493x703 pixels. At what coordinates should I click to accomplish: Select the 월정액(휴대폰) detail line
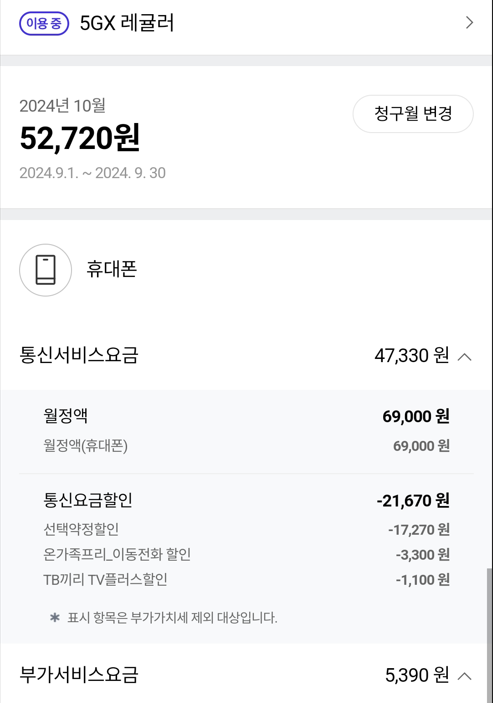point(246,446)
